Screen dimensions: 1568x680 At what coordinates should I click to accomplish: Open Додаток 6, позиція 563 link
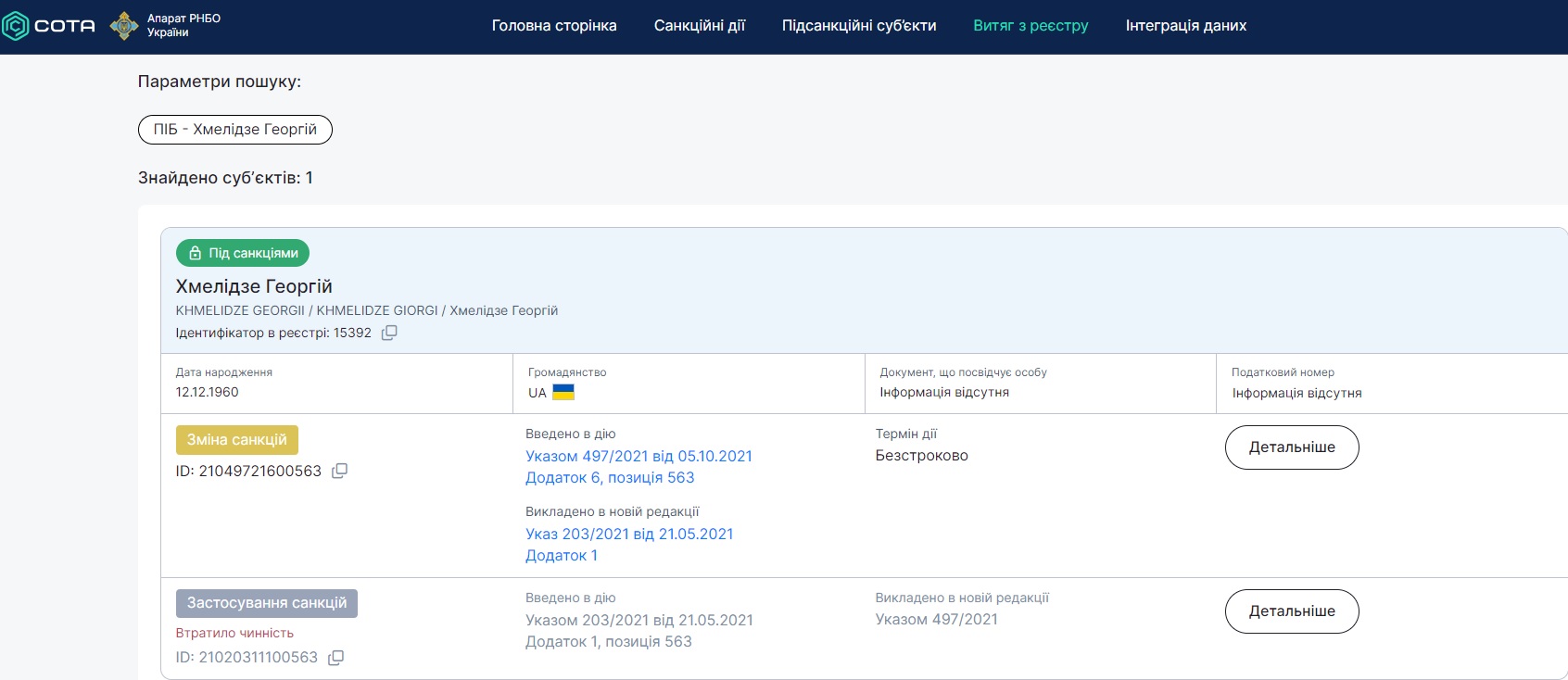(x=610, y=478)
